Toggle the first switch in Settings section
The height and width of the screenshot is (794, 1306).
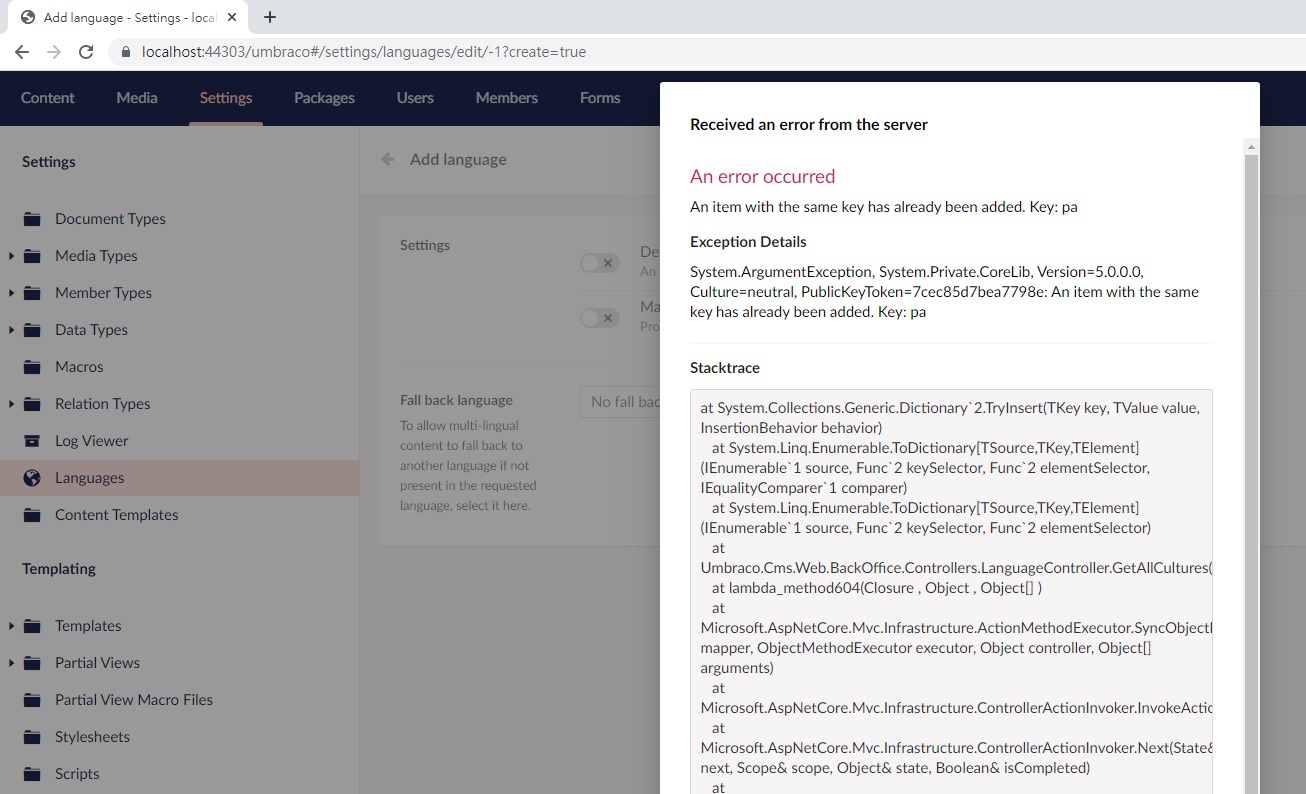point(600,263)
